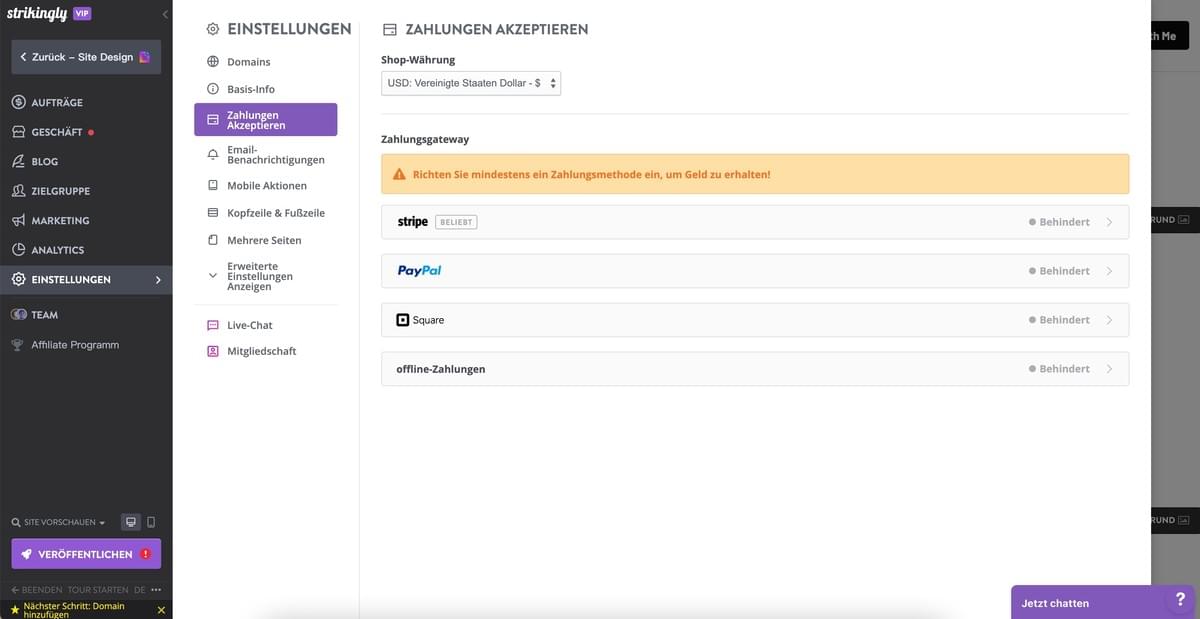Switch to mobile preview mode

pyautogui.click(x=152, y=521)
